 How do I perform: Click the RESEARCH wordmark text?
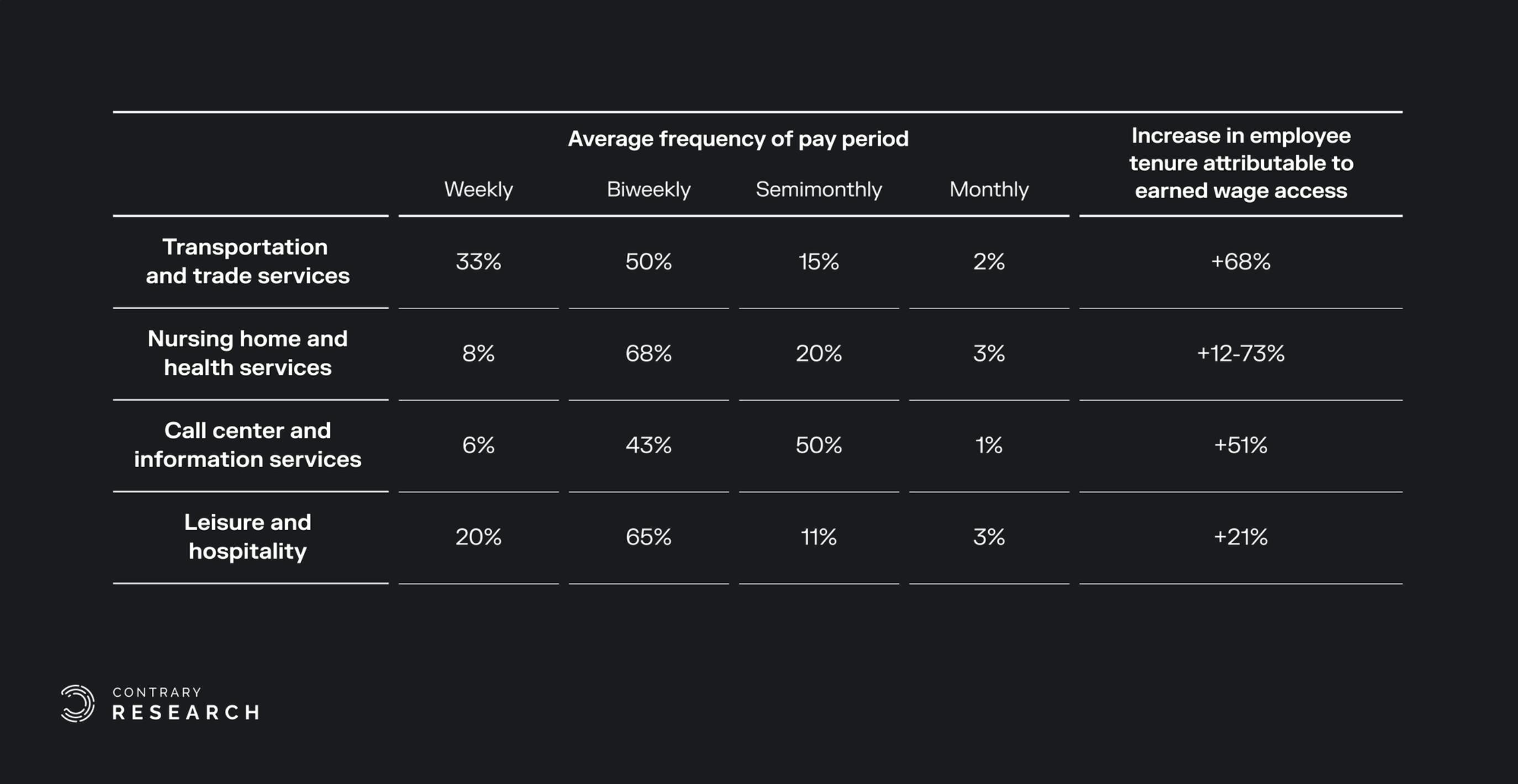coord(186,713)
